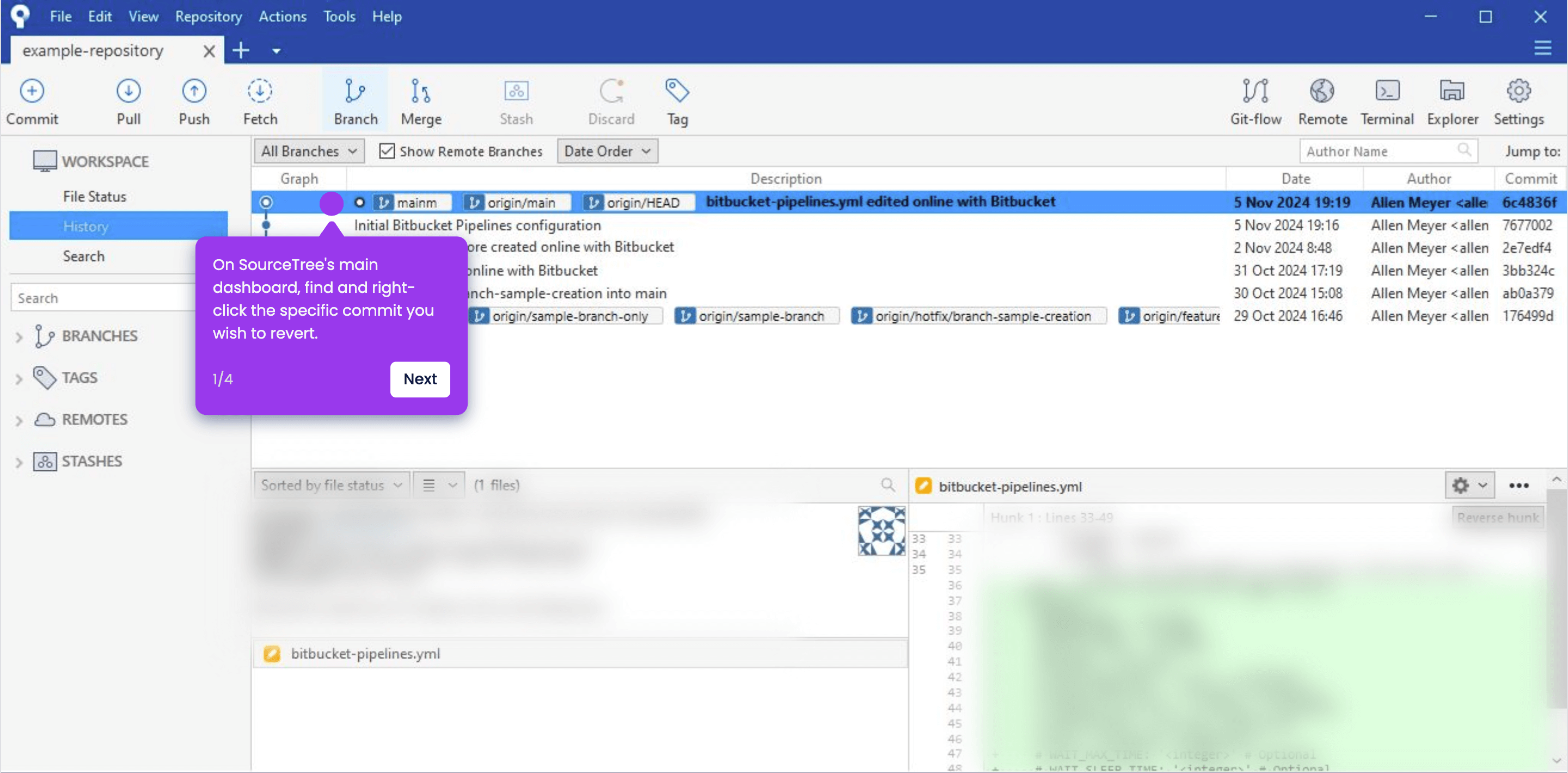Open the Tools menu

click(x=339, y=16)
